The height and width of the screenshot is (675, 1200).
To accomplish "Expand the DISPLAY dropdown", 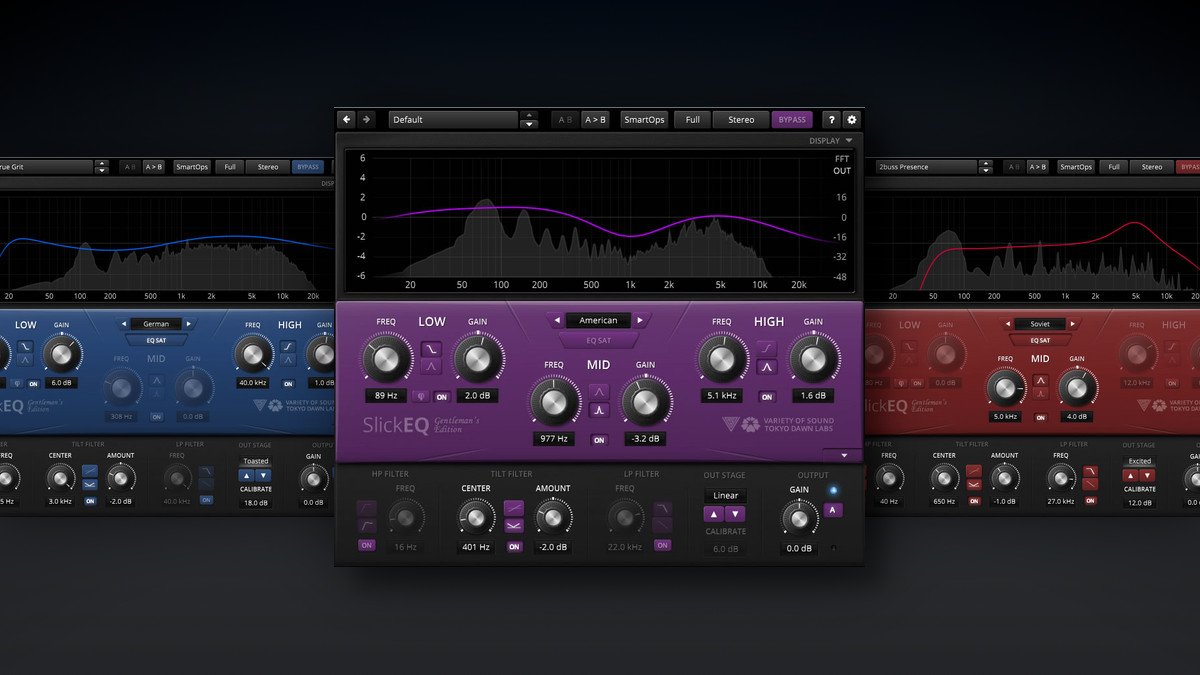I will click(x=831, y=141).
